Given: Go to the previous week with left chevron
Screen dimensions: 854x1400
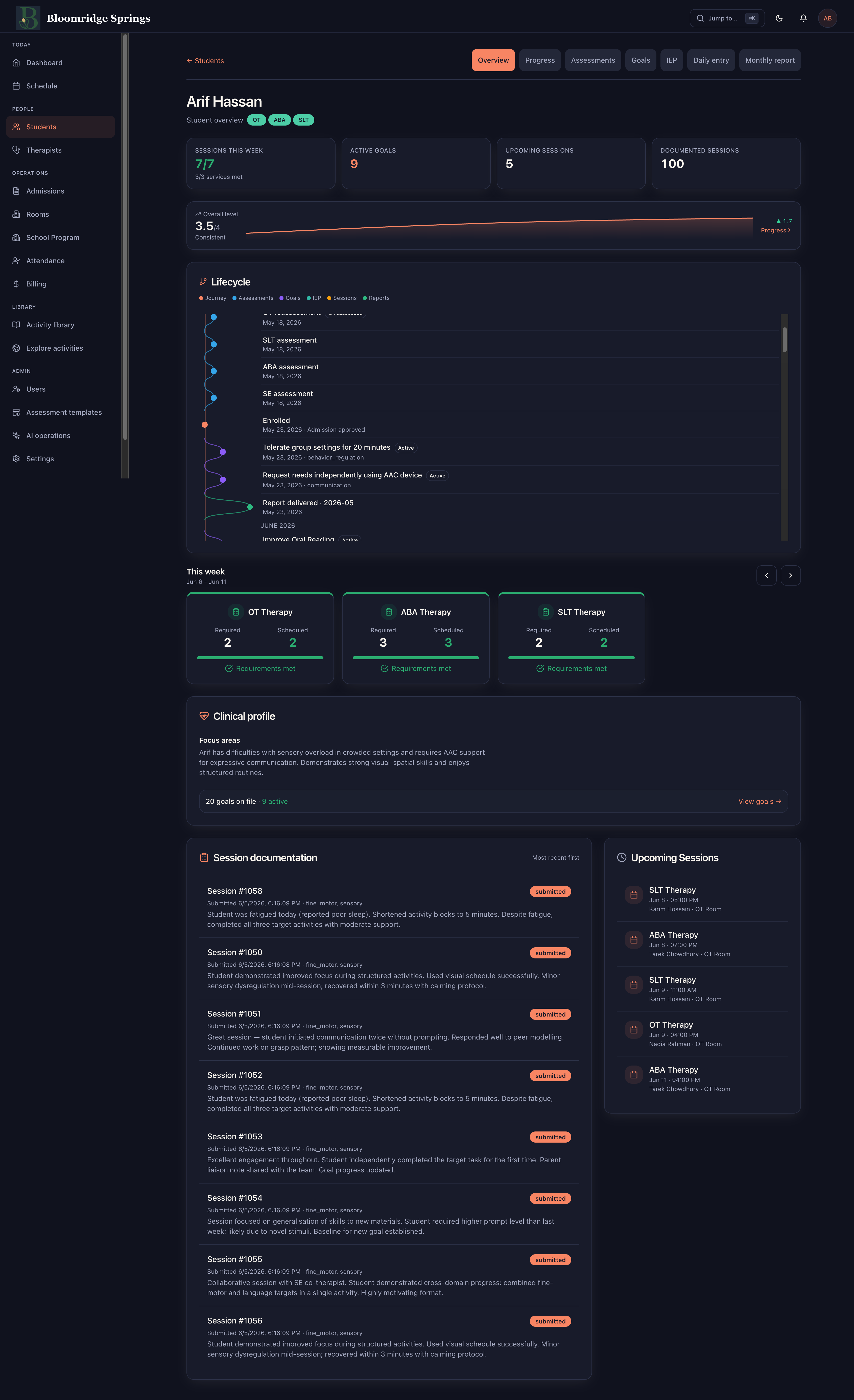Looking at the screenshot, I should pos(767,575).
